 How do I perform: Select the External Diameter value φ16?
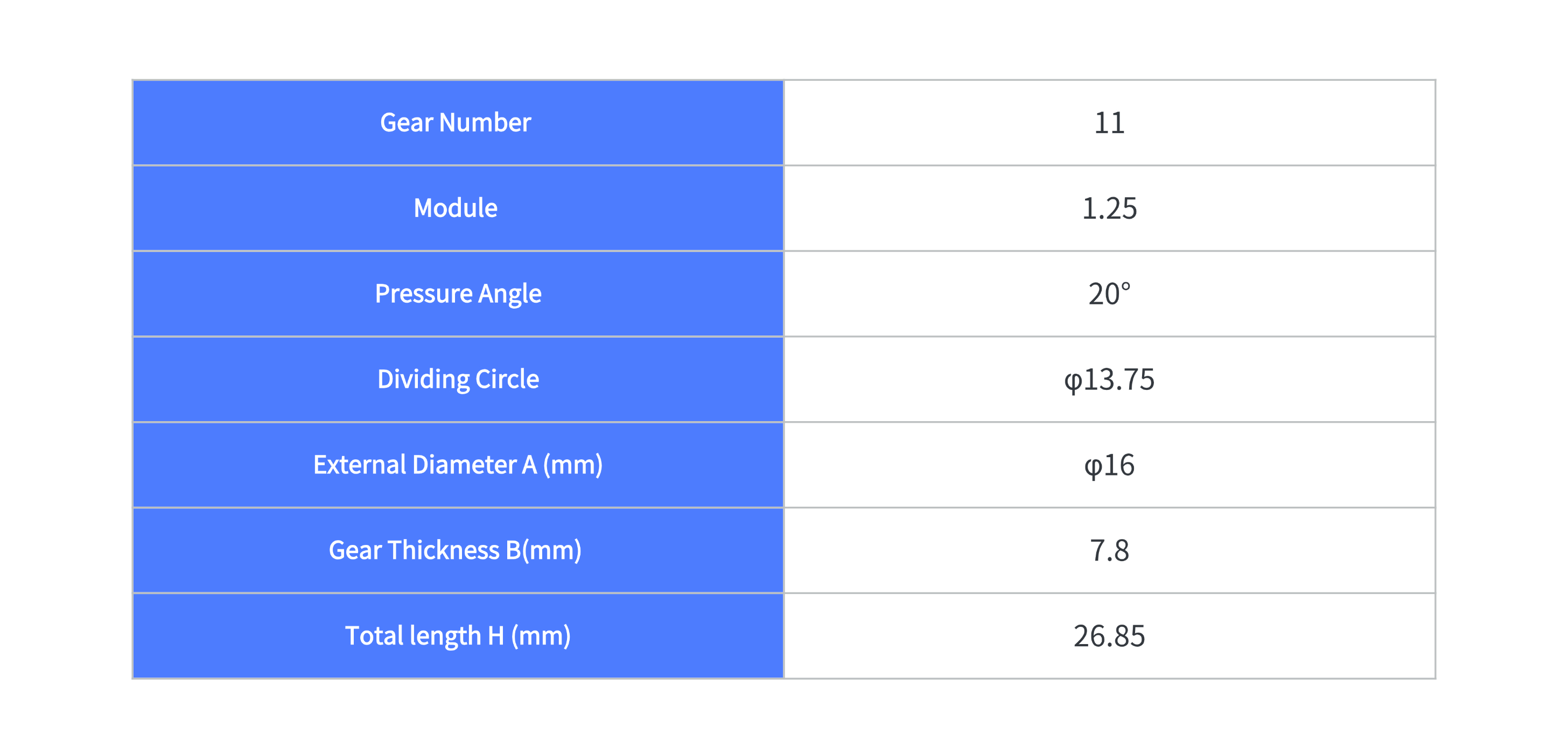click(1109, 466)
